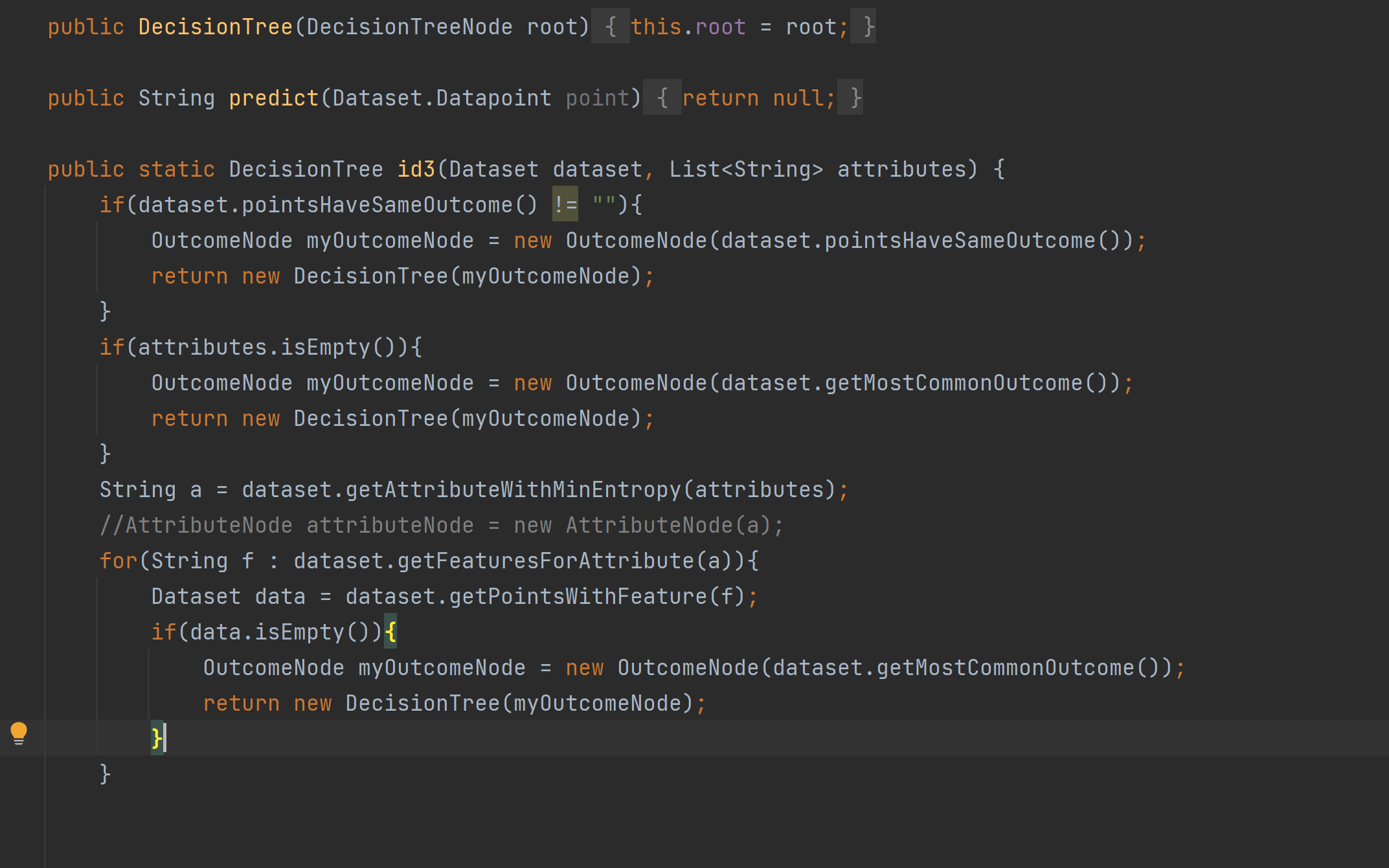Click folded closing brace after return null

coord(855,98)
